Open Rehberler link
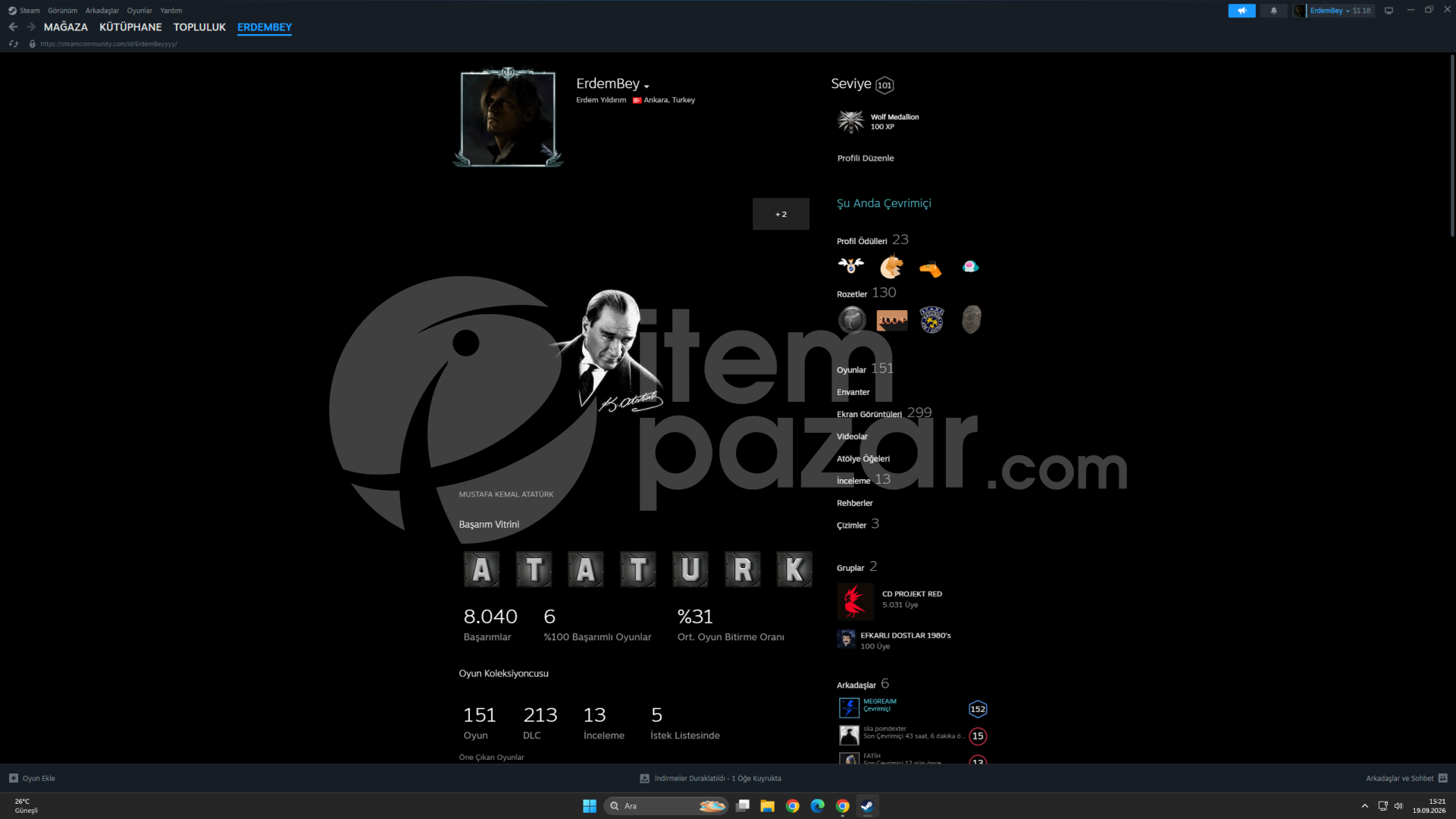This screenshot has height=819, width=1456. pyautogui.click(x=855, y=504)
